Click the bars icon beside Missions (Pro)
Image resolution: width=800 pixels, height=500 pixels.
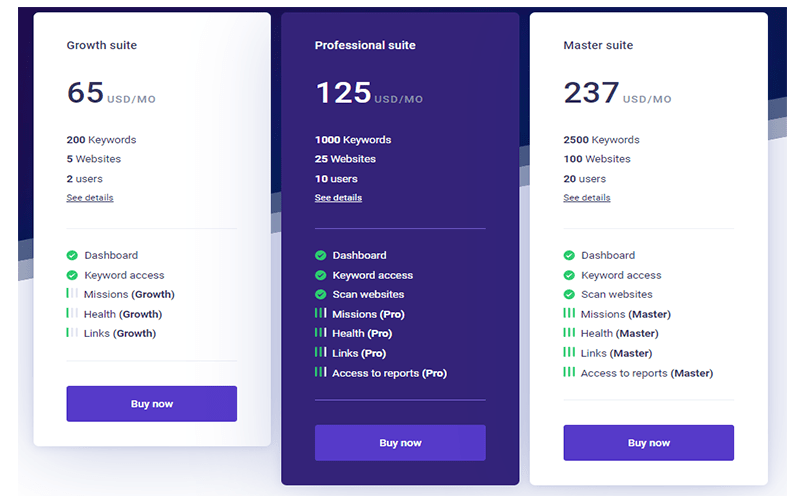[320, 313]
